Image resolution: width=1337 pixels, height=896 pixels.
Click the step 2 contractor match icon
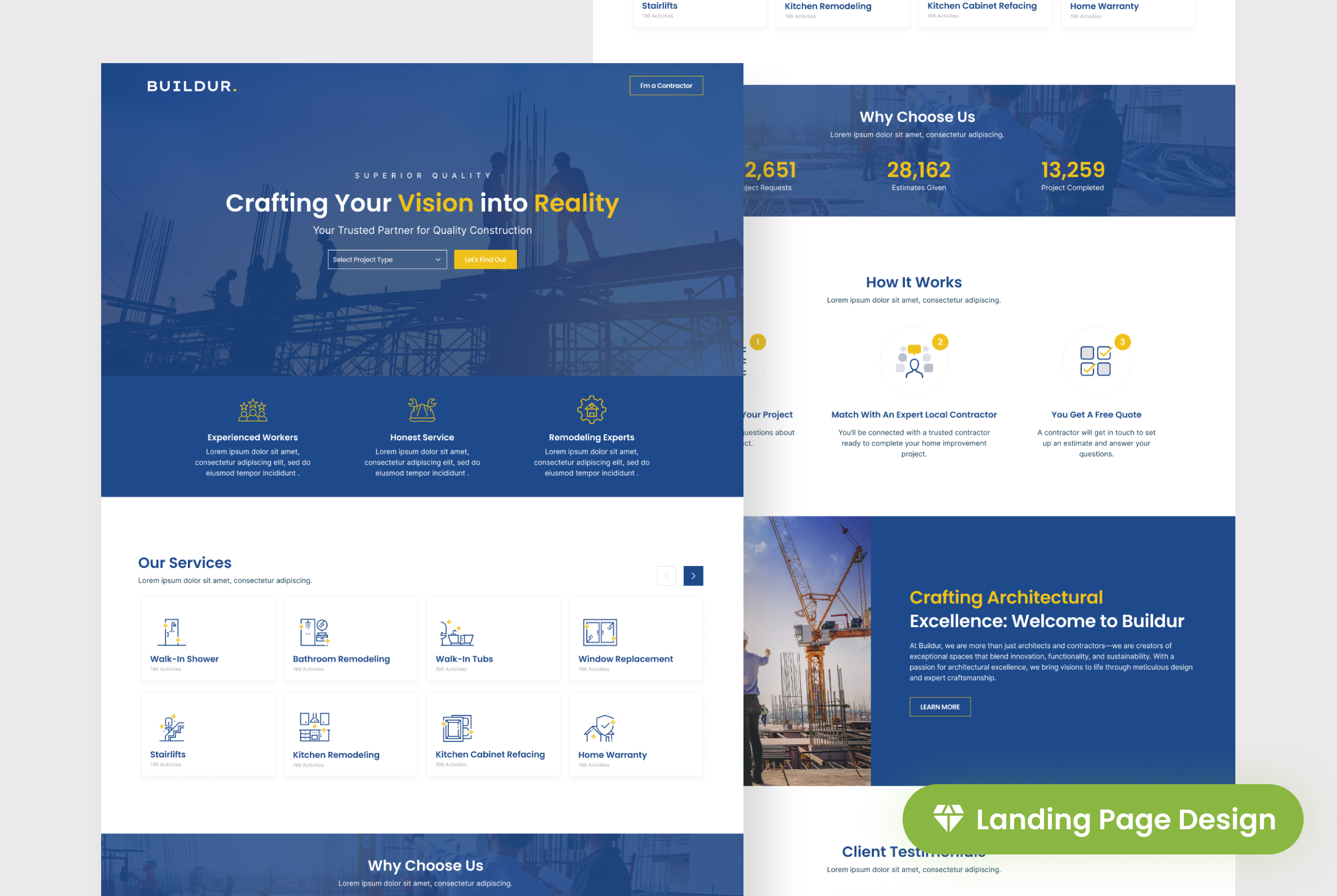914,361
